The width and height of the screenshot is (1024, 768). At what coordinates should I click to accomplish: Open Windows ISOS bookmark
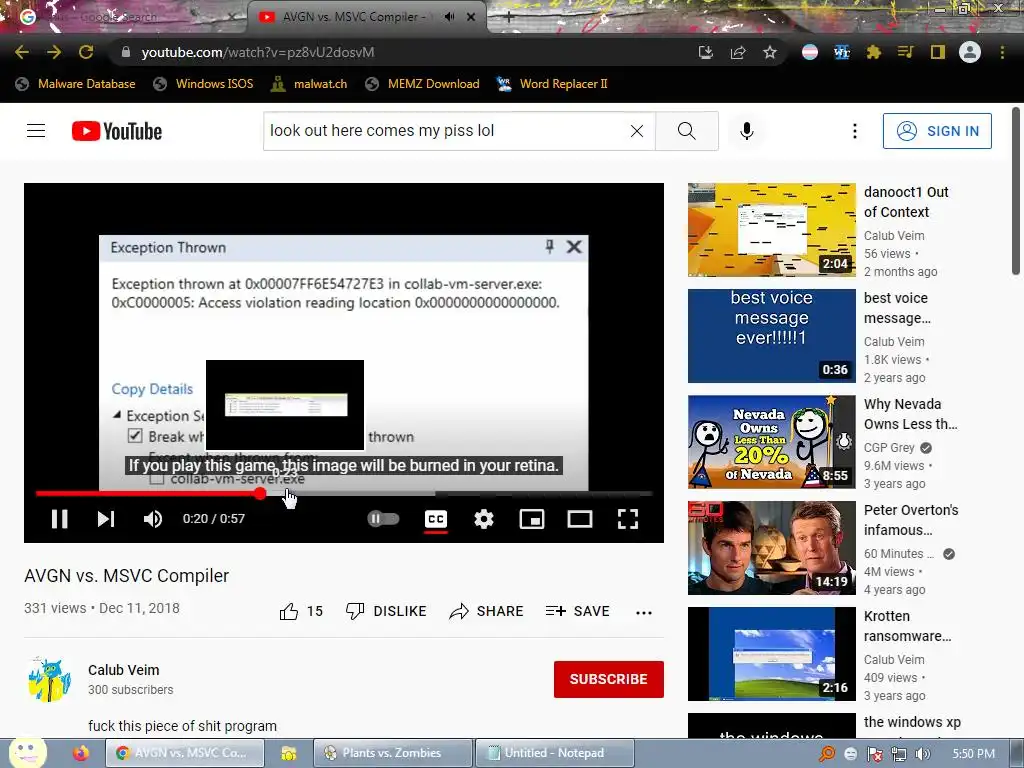203,84
